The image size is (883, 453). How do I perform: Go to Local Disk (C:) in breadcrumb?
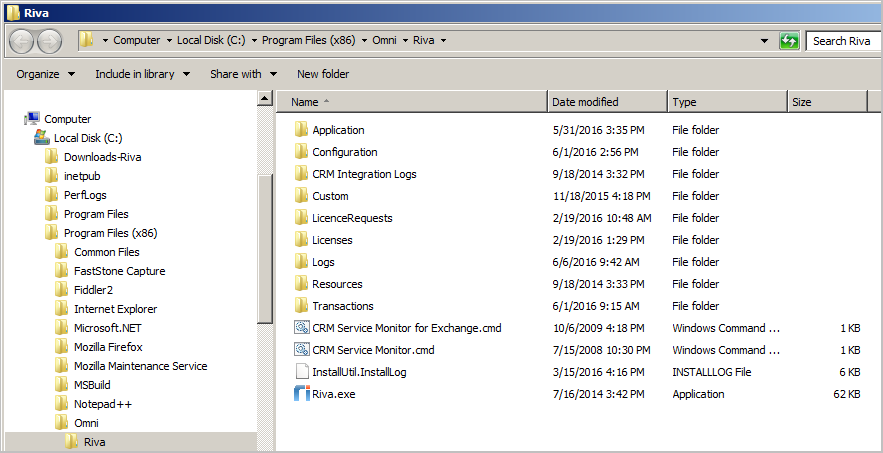click(211, 40)
